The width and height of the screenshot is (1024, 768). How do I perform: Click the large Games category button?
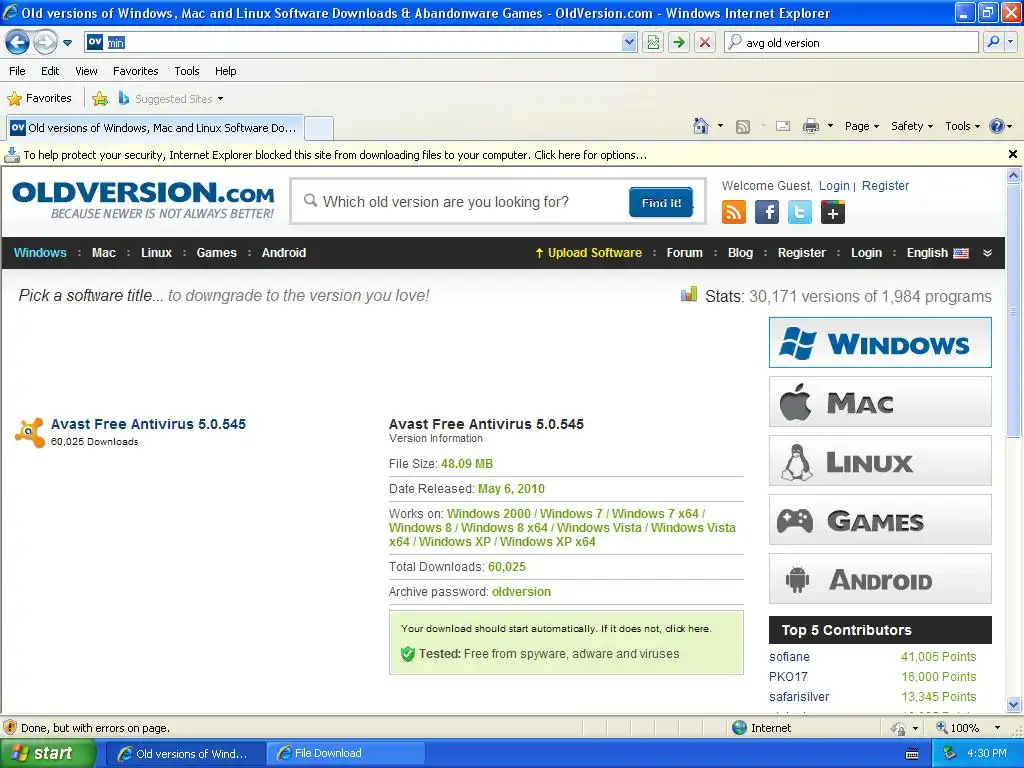880,520
